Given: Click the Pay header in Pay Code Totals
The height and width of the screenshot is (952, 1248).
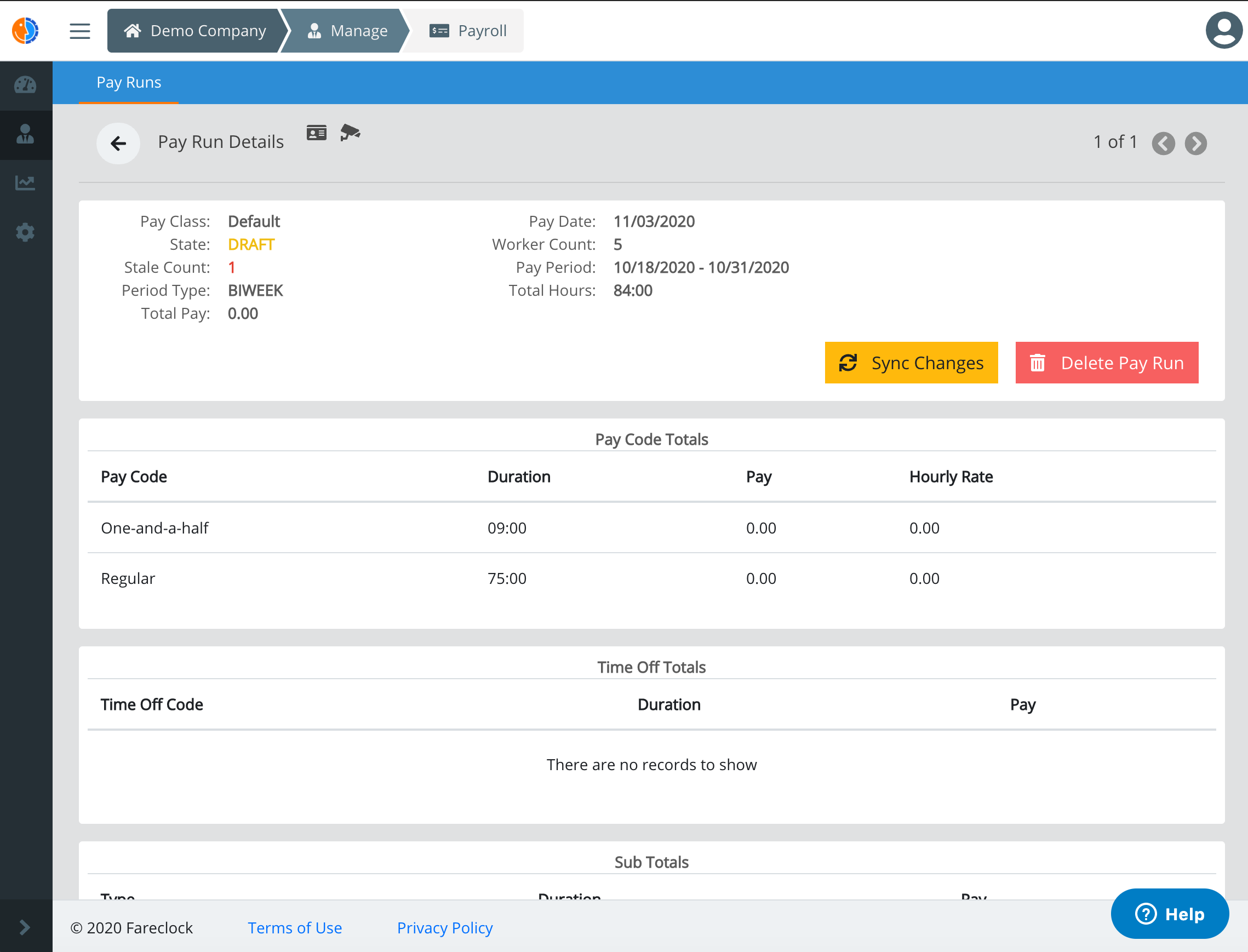Looking at the screenshot, I should point(758,477).
